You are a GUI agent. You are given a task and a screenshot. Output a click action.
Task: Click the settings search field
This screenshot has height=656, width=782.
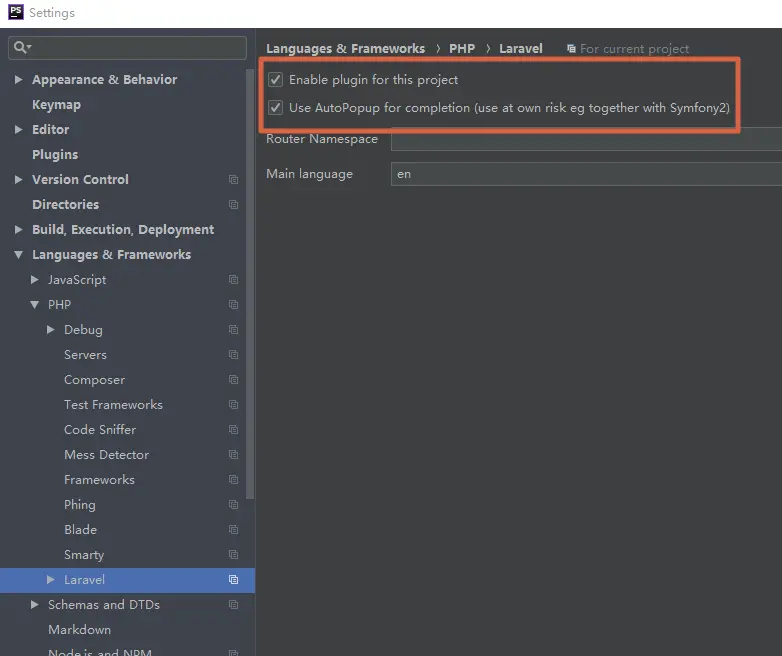coord(127,48)
